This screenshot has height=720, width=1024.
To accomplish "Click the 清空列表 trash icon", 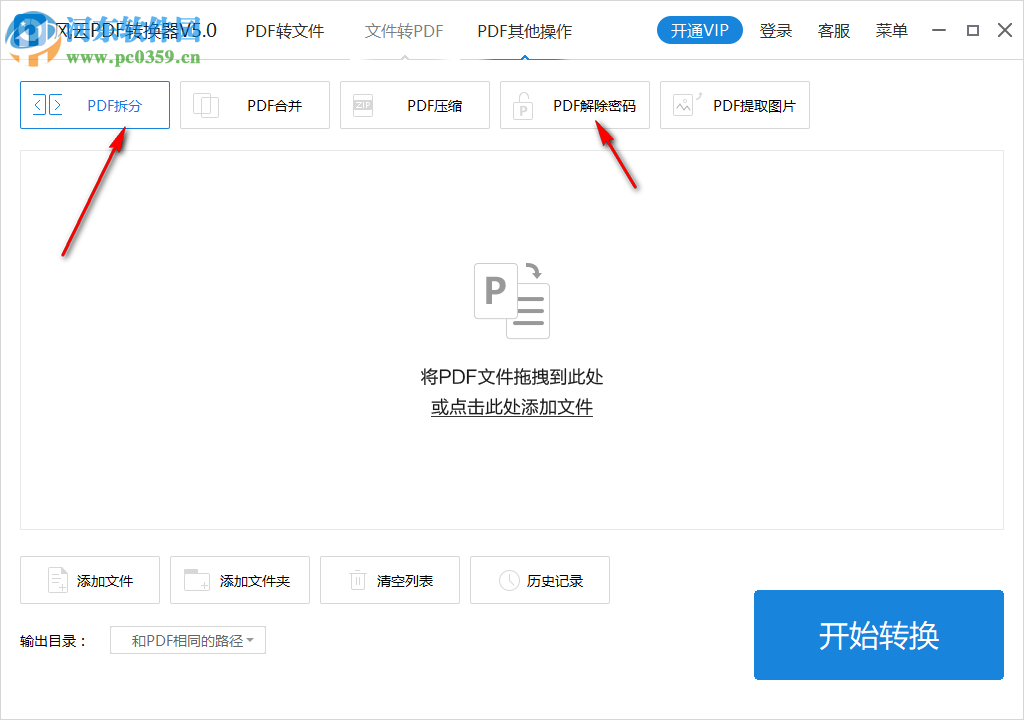I will click(357, 580).
